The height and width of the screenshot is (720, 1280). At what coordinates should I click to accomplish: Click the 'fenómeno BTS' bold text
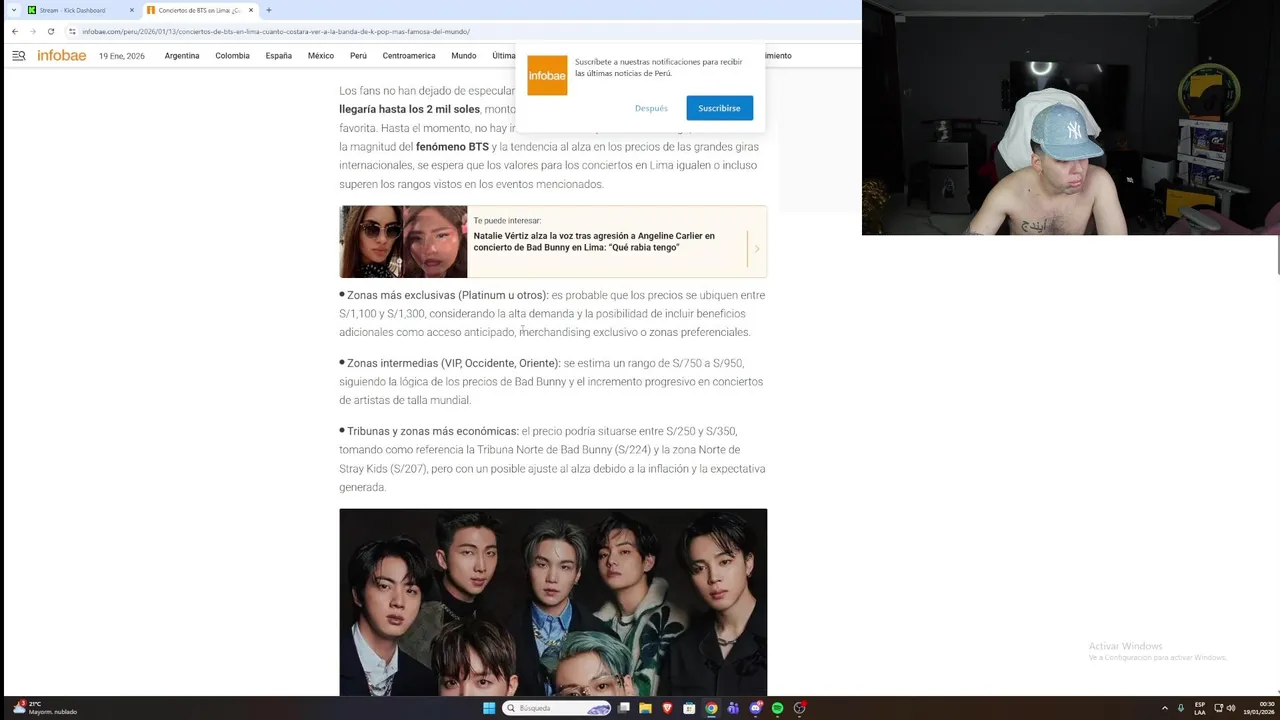tap(452, 147)
